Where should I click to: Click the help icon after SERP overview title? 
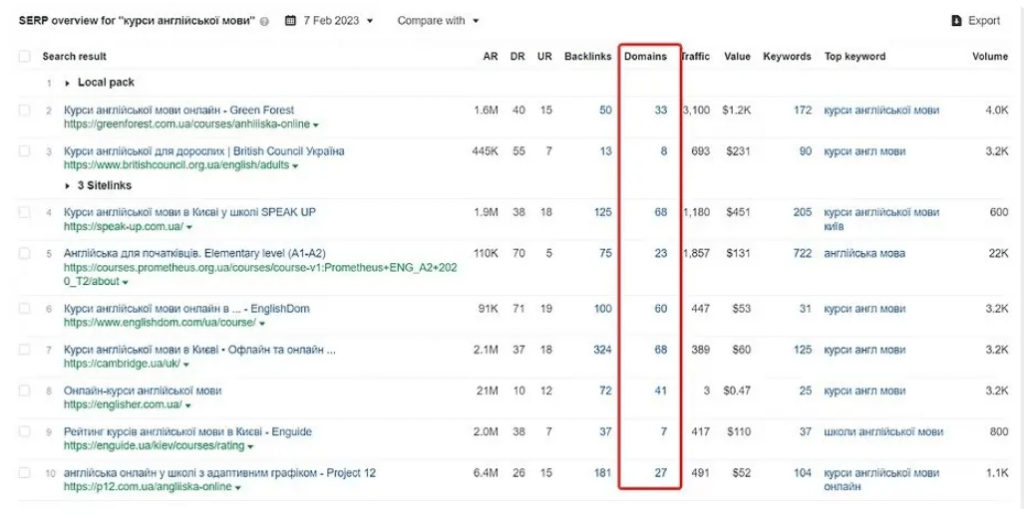tap(264, 22)
